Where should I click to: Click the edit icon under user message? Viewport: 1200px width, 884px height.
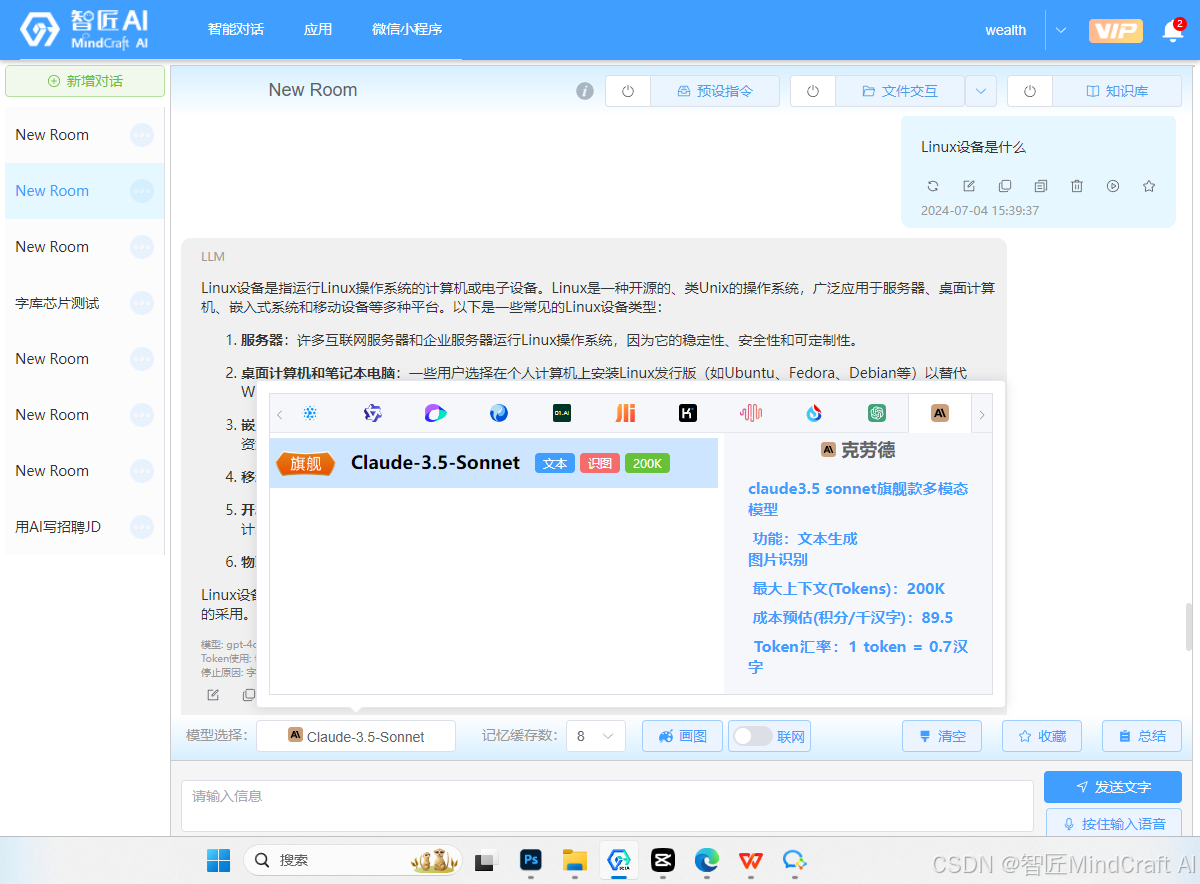click(969, 186)
